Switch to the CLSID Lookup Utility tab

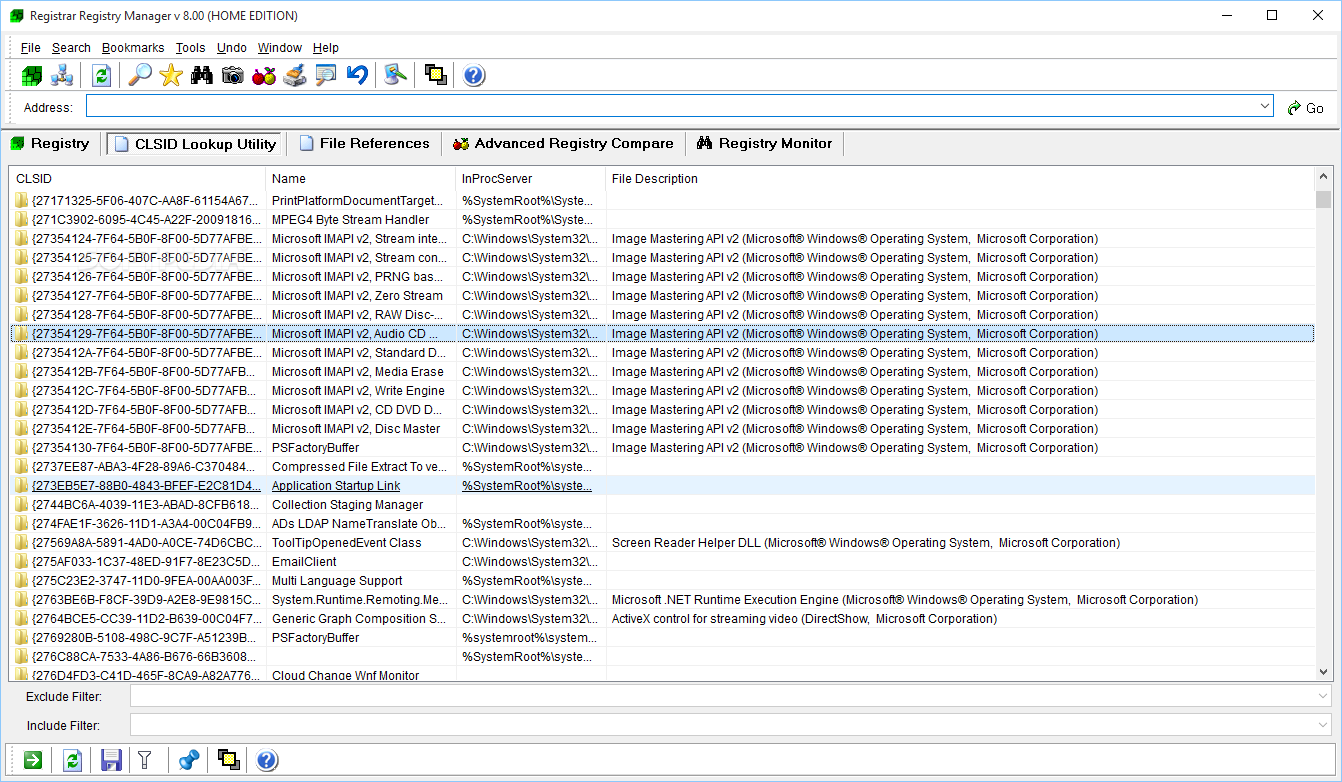click(x=195, y=144)
